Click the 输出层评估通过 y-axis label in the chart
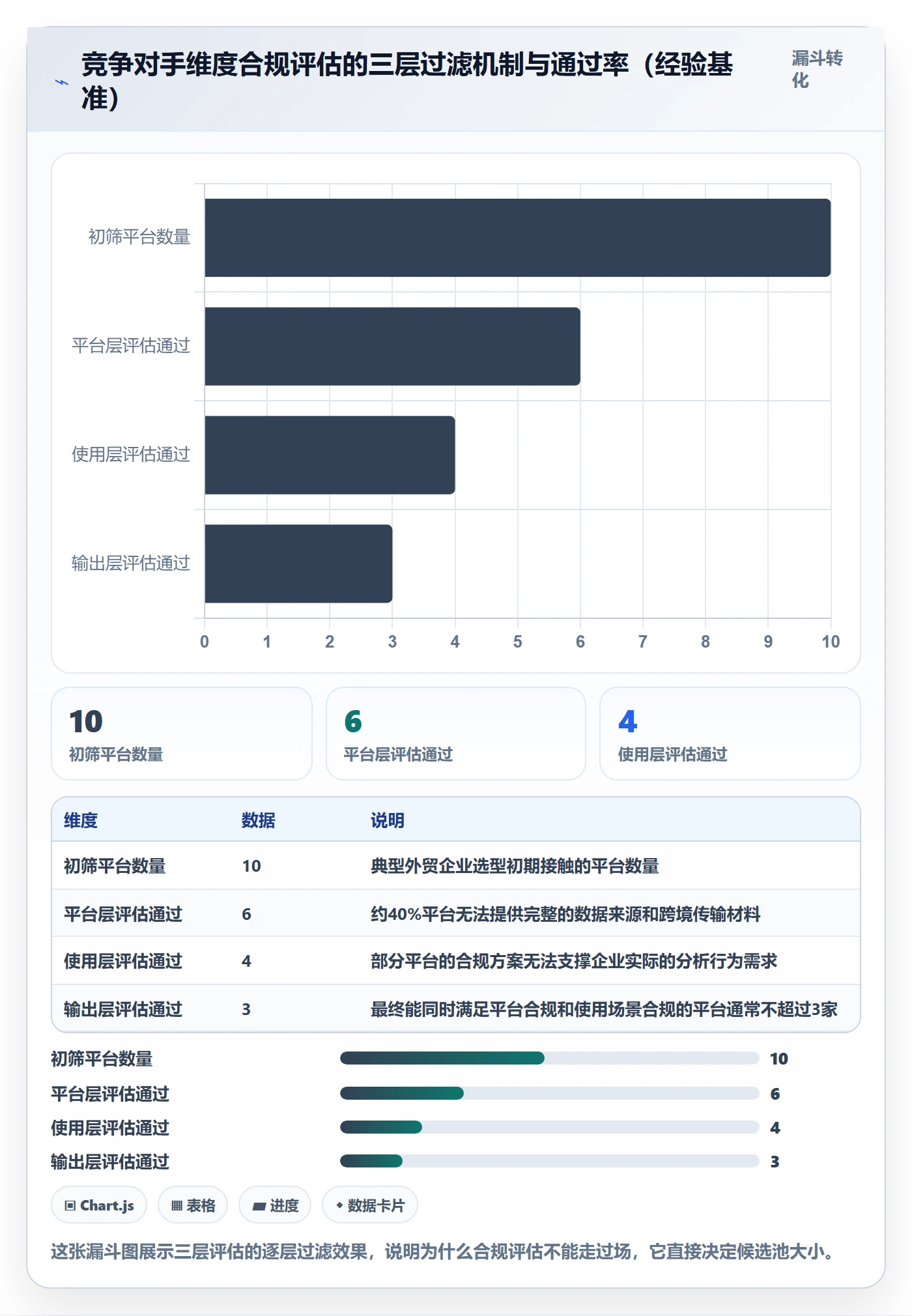 (131, 563)
